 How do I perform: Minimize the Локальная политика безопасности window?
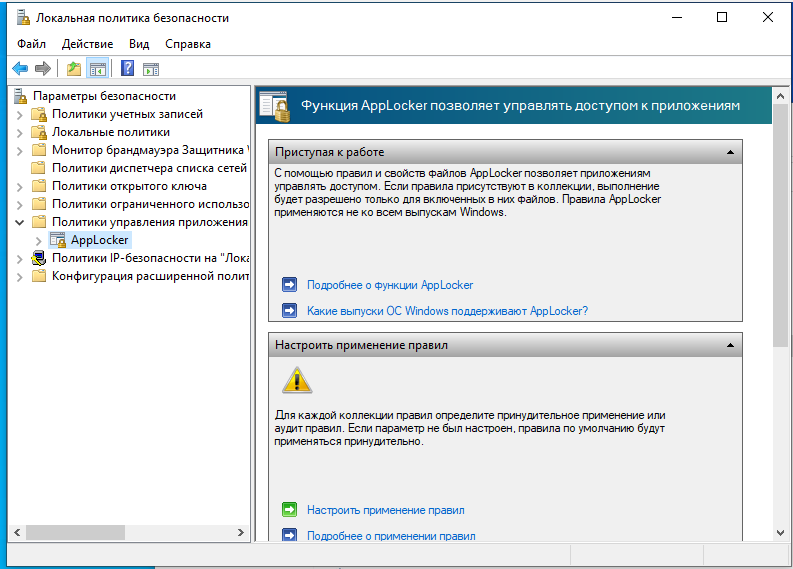click(677, 17)
